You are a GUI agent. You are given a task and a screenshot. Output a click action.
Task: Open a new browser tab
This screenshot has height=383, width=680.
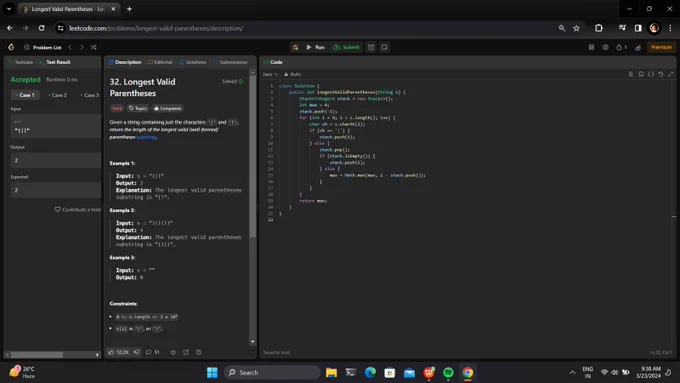coord(129,9)
